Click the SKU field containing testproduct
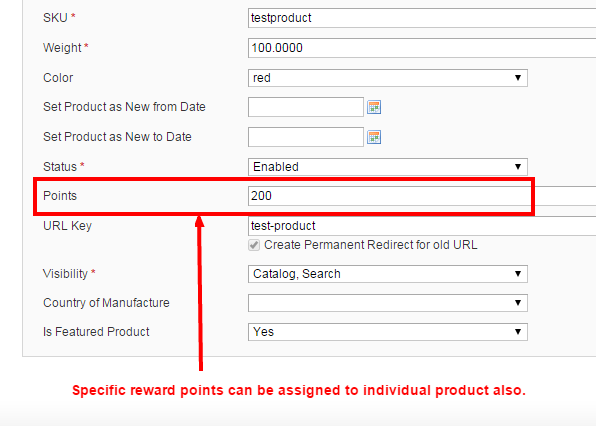 [422, 18]
